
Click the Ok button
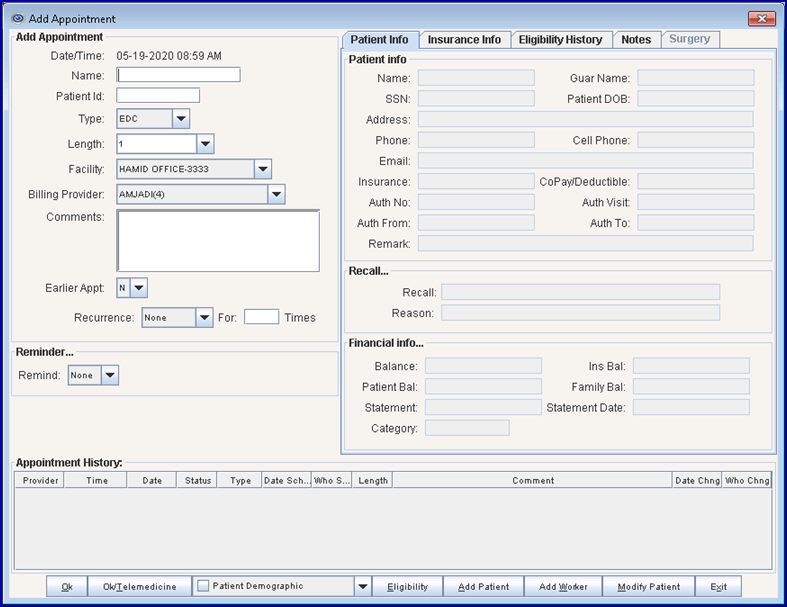[x=67, y=586]
